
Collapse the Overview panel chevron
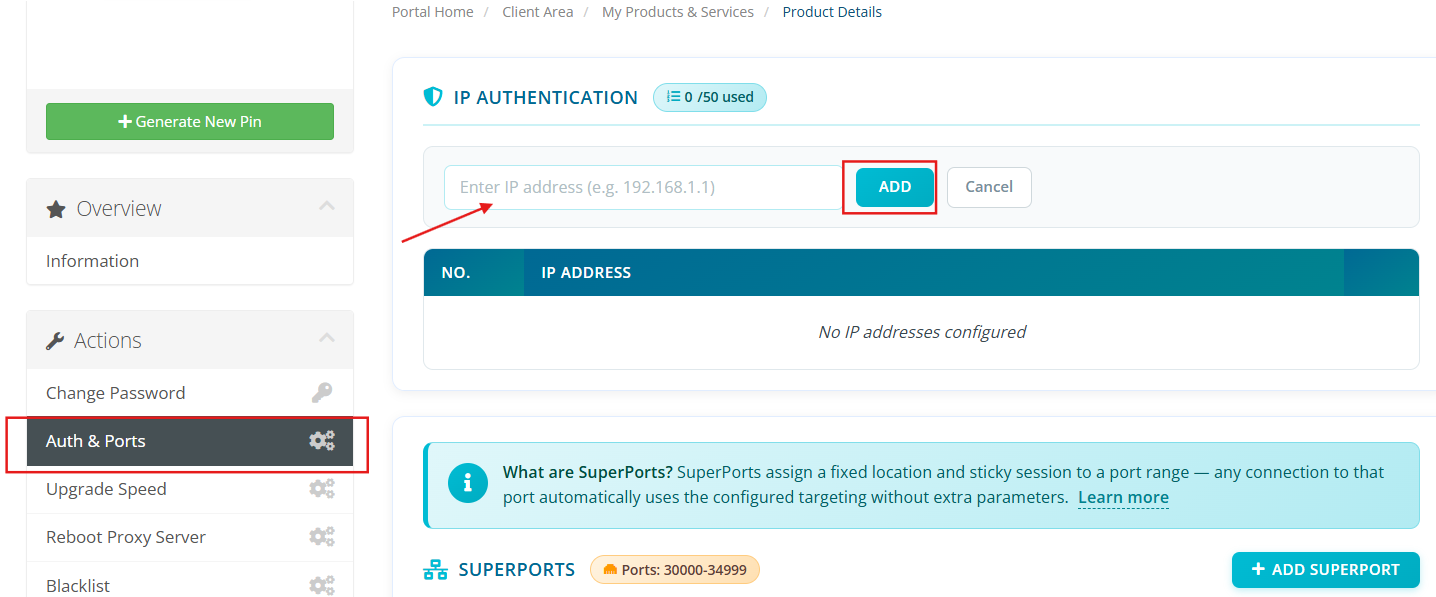326,206
